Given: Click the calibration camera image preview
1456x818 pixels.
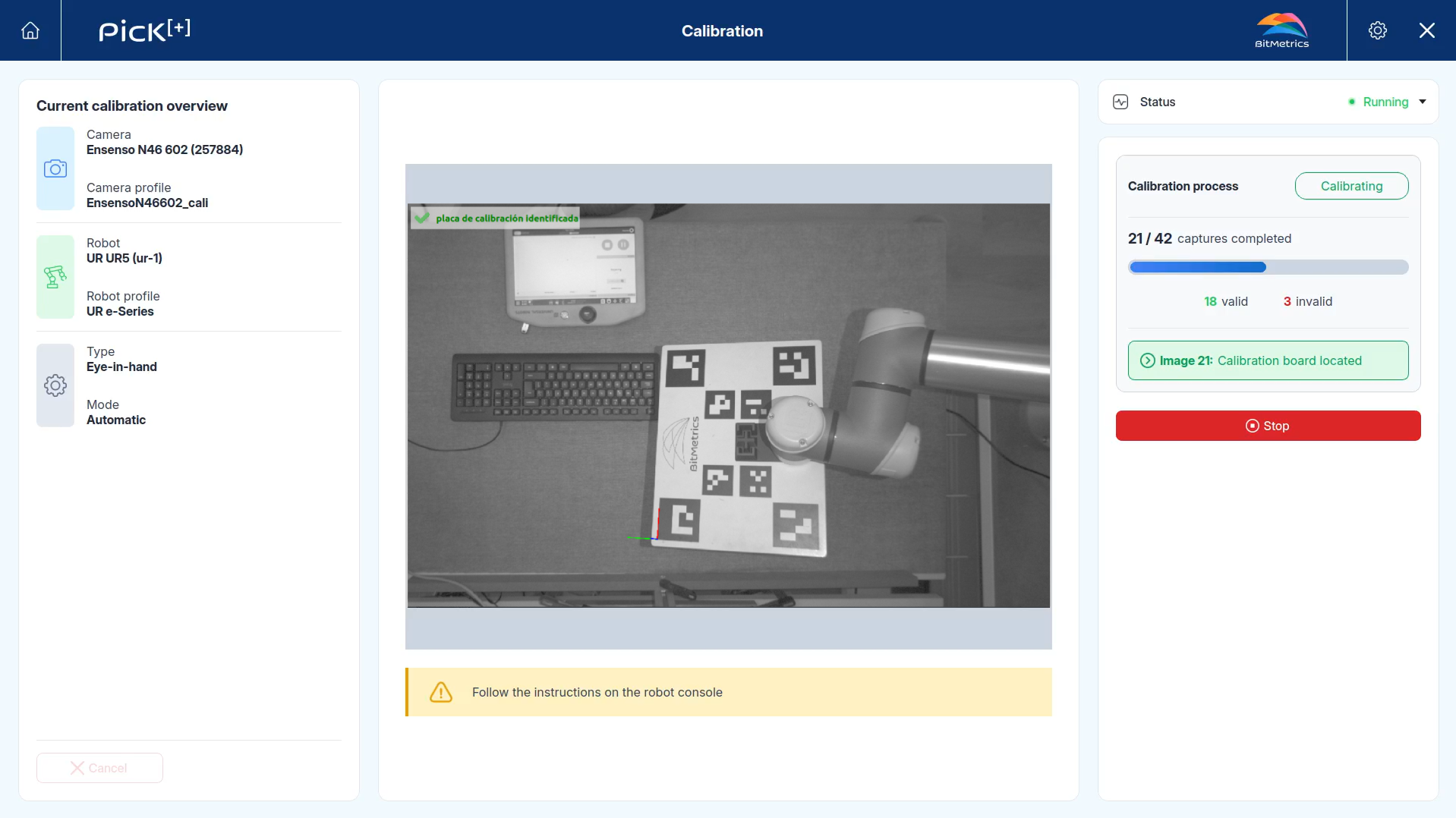Looking at the screenshot, I should pos(729,406).
